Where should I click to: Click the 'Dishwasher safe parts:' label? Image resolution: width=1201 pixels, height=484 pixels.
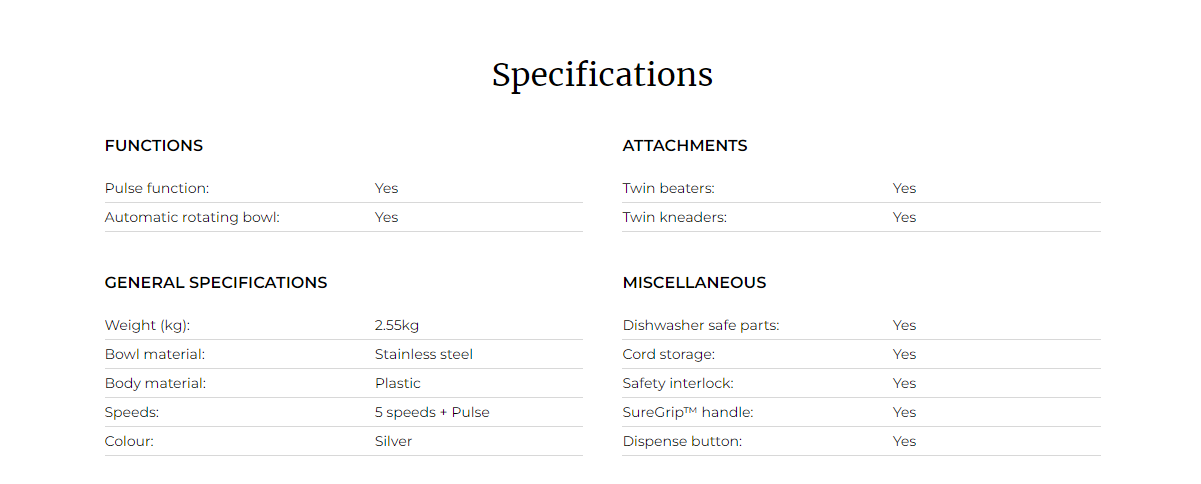(700, 325)
